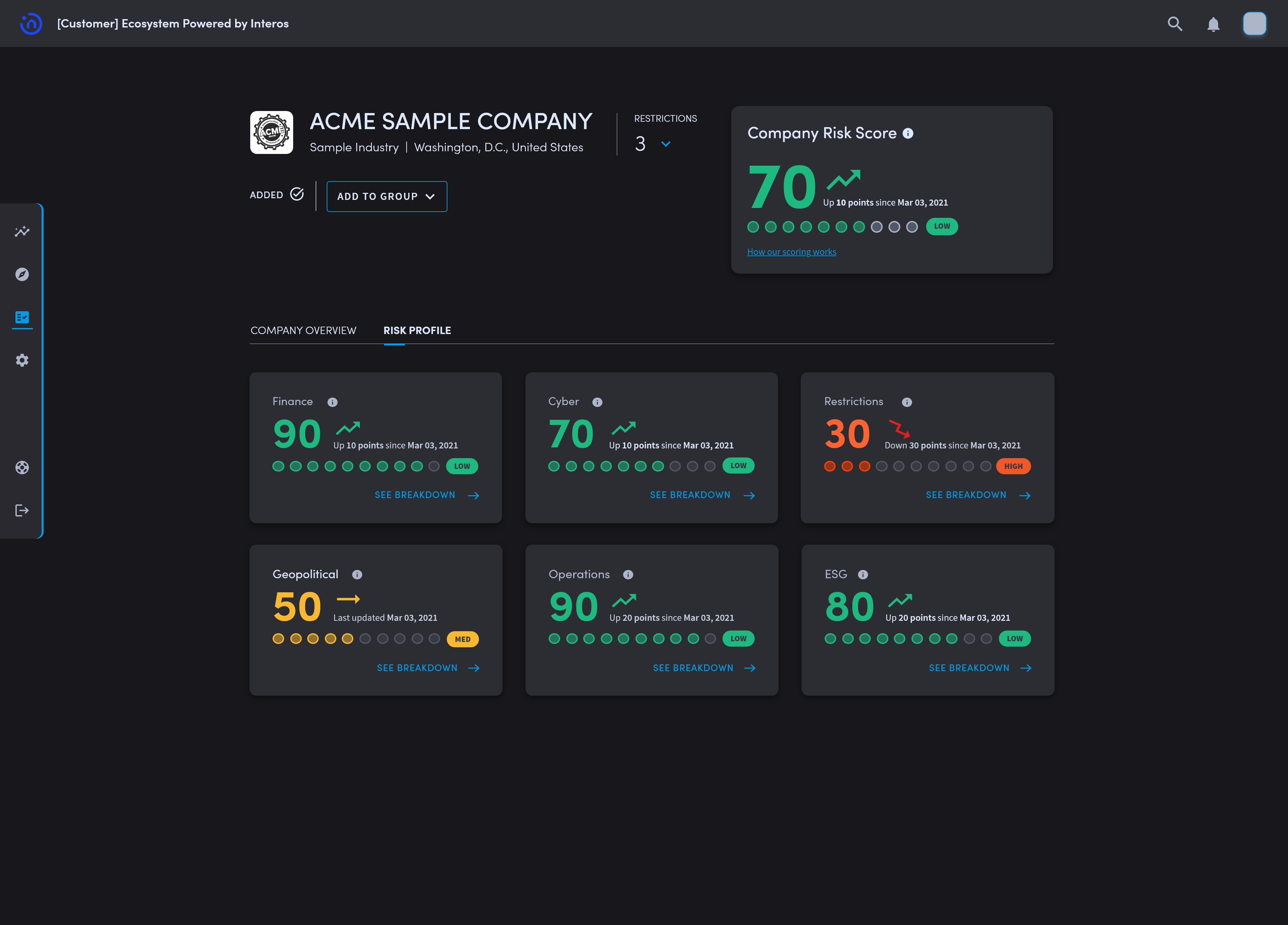Open the compass explore sidebar icon
The height and width of the screenshot is (925, 1288).
tap(22, 274)
